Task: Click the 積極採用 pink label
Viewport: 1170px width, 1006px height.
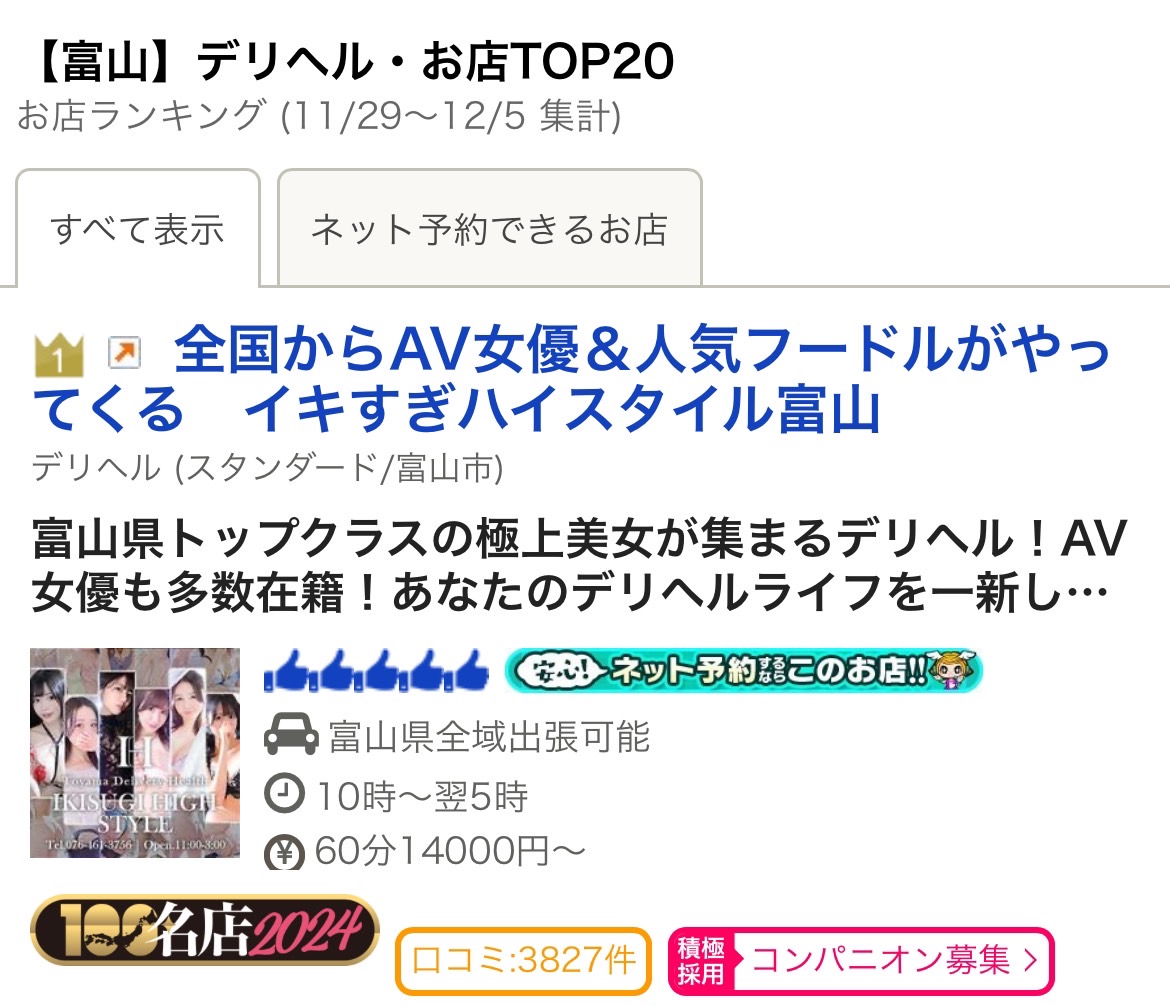Action: [701, 960]
